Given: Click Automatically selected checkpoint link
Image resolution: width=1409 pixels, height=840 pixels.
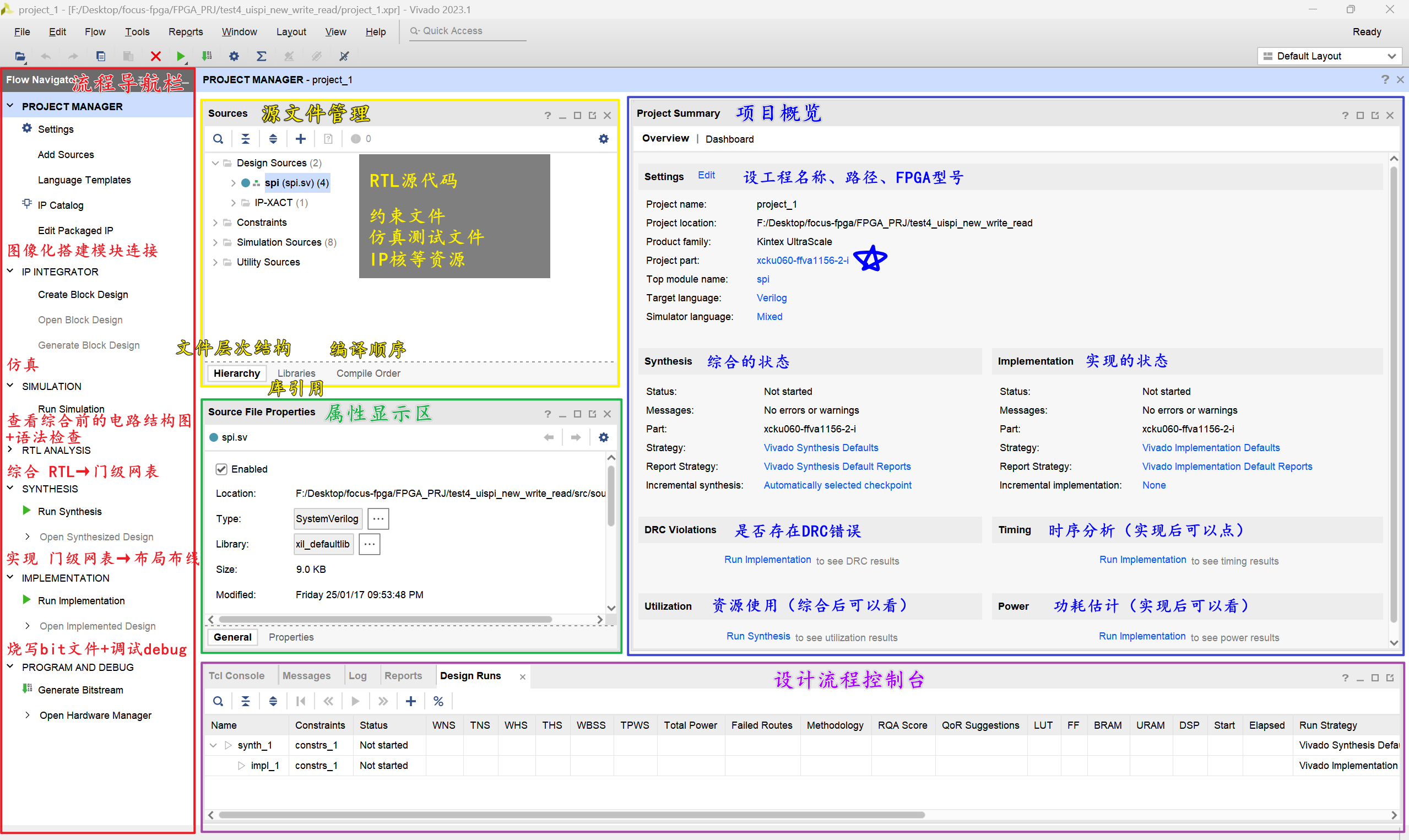Looking at the screenshot, I should [837, 485].
